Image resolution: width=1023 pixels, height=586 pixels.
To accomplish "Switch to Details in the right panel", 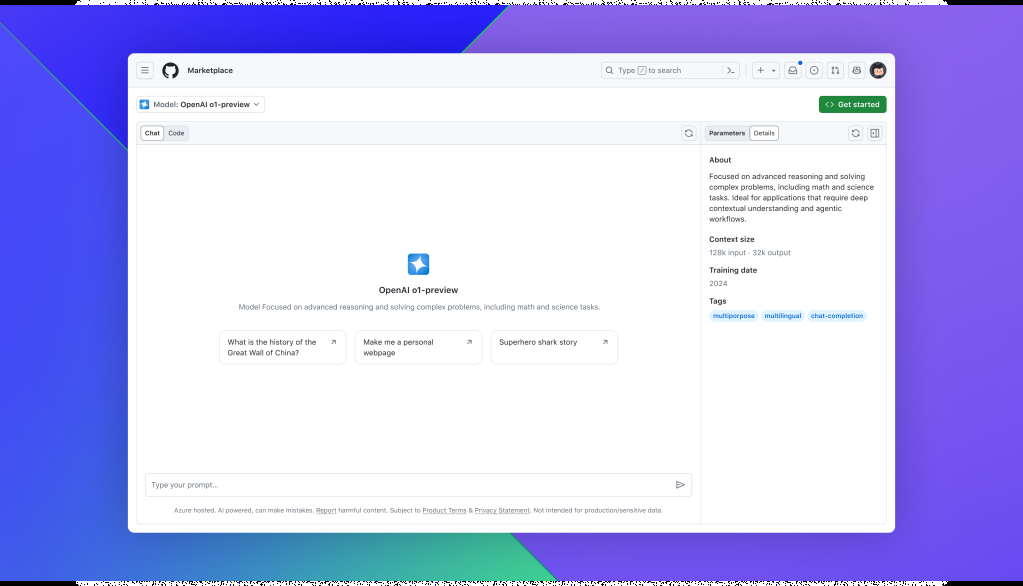I will pos(764,133).
